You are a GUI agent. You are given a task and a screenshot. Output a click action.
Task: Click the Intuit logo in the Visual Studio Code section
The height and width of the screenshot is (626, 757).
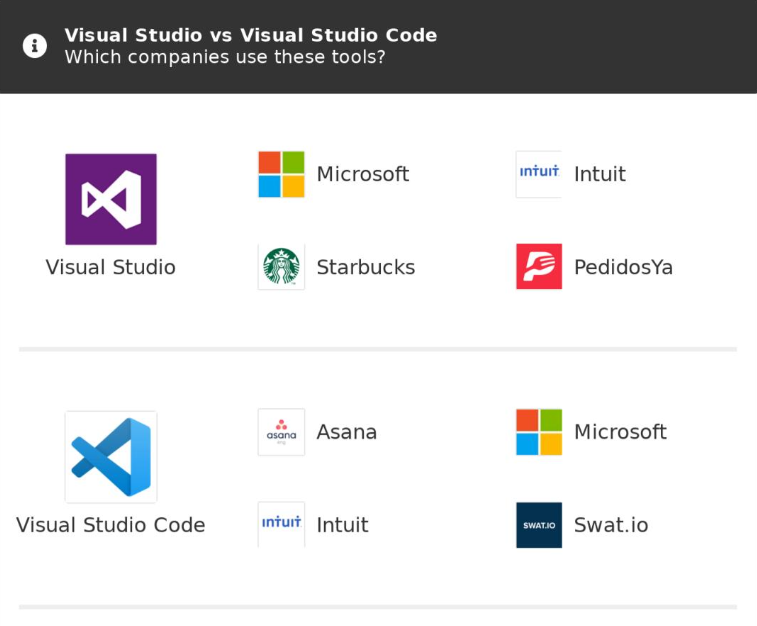(x=281, y=525)
